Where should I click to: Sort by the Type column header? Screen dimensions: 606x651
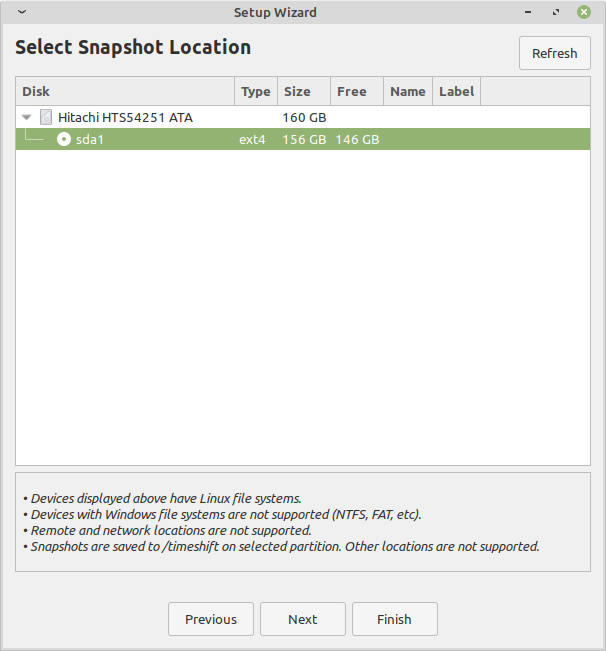click(x=256, y=91)
